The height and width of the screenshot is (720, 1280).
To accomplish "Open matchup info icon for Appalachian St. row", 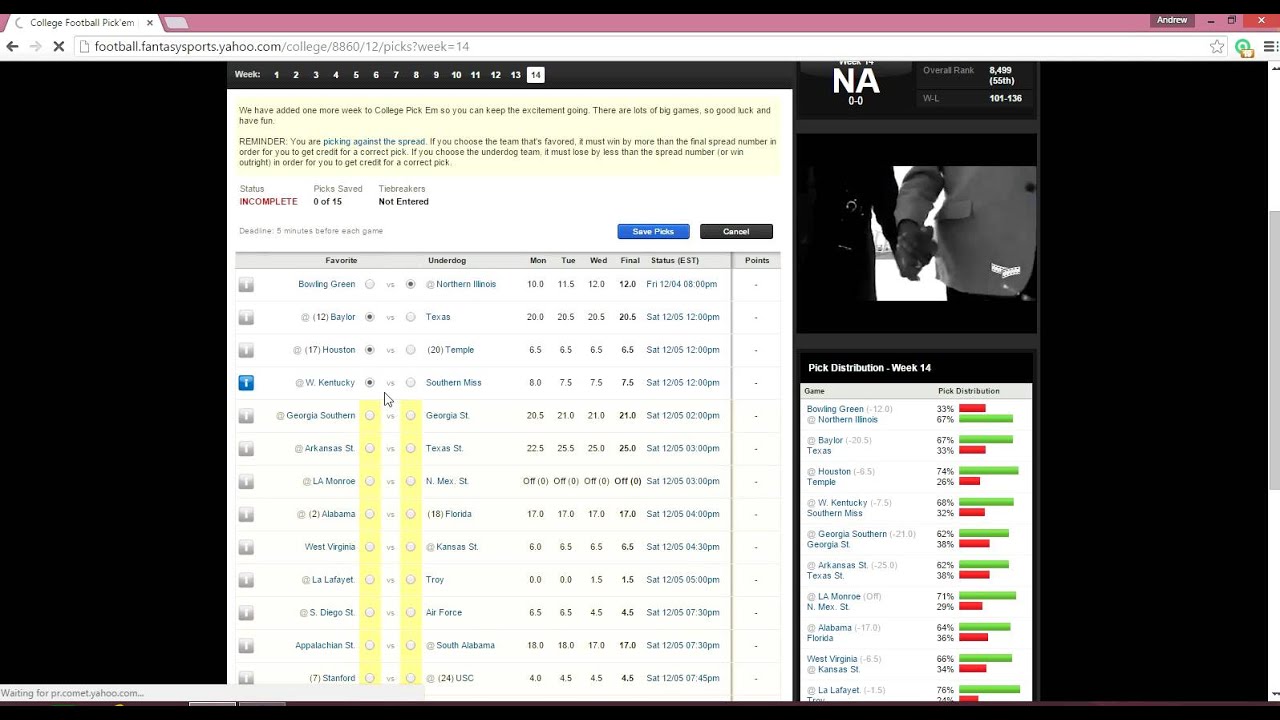I will [246, 645].
